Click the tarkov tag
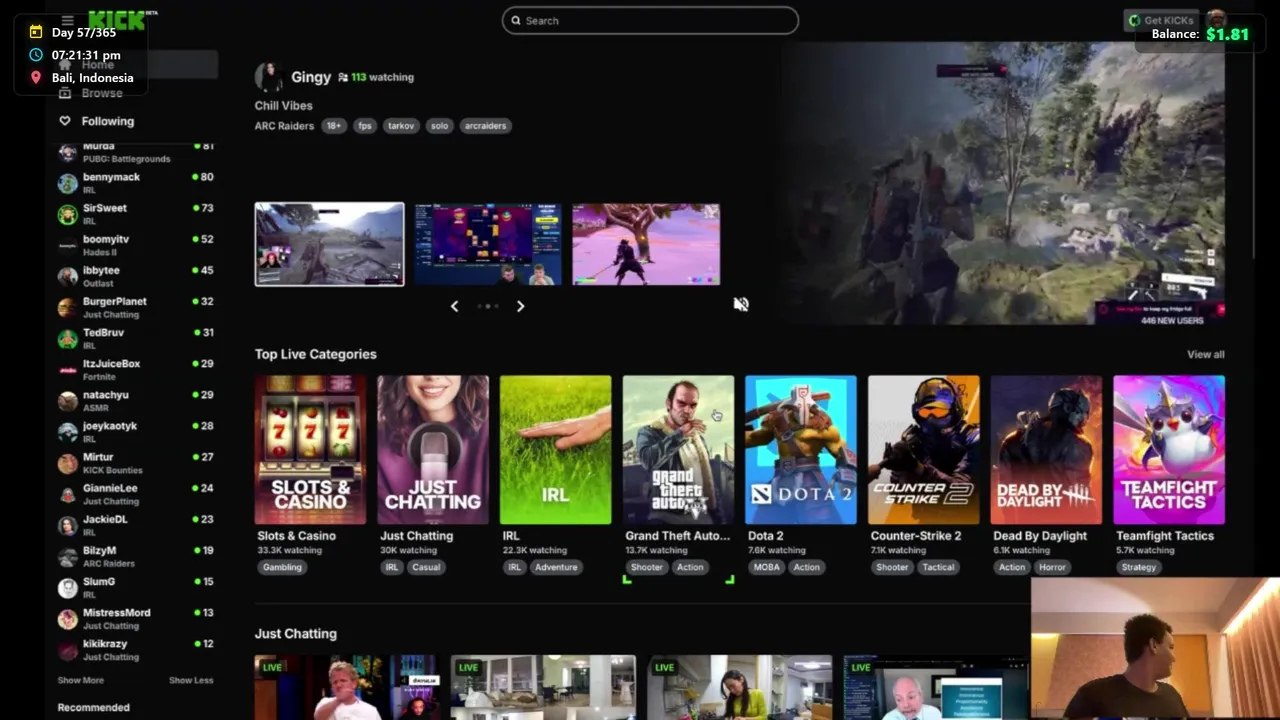The width and height of the screenshot is (1280, 720). pos(401,126)
